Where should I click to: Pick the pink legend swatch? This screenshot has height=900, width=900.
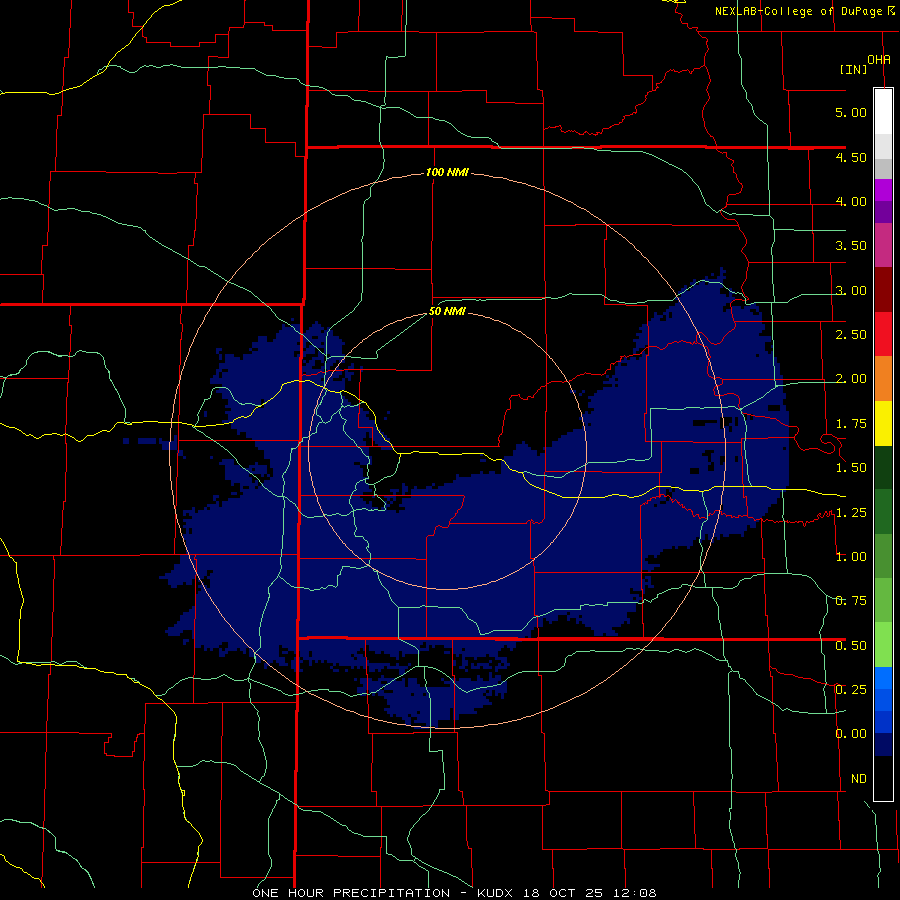pos(883,246)
